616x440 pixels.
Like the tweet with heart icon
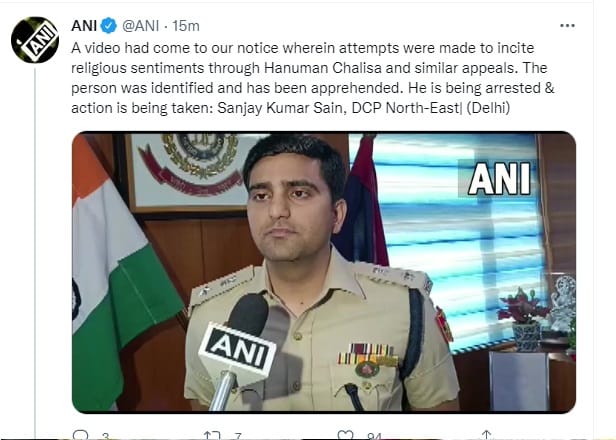point(345,434)
